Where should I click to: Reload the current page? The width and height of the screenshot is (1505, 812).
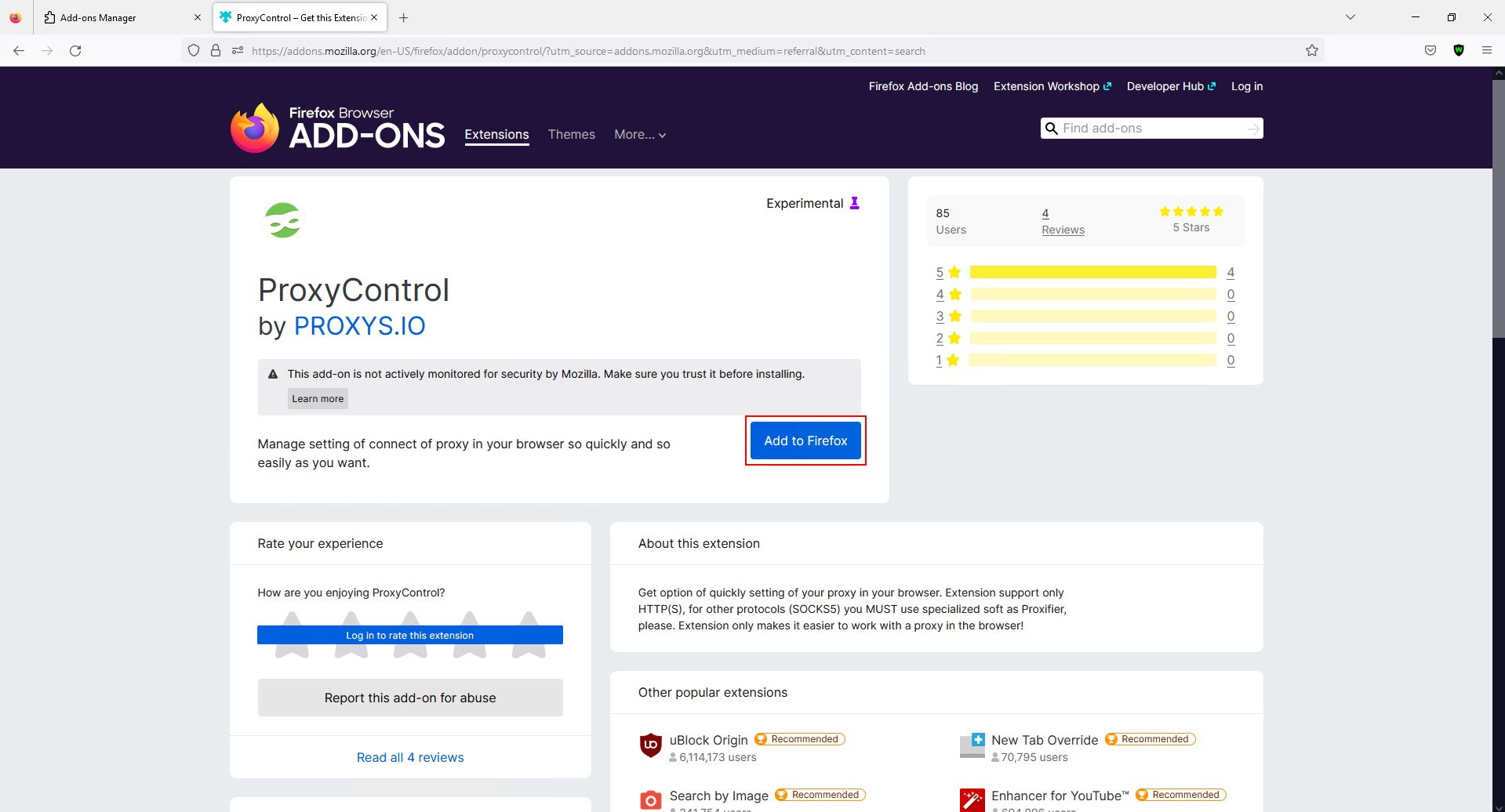tap(75, 51)
